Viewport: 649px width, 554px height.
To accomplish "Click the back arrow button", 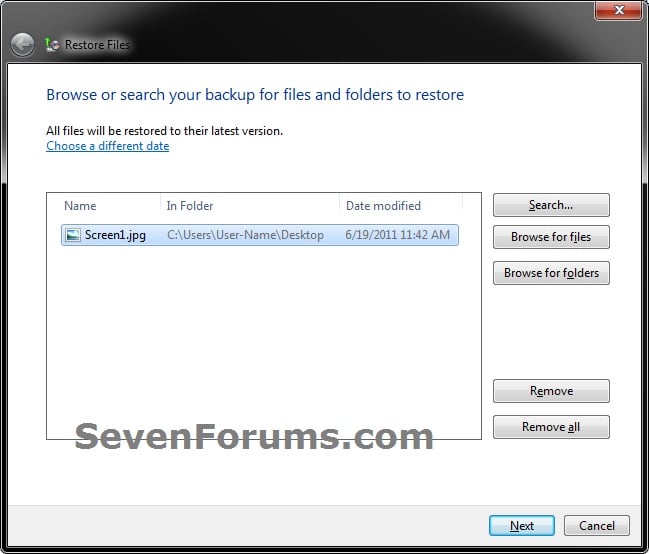I will [x=22, y=44].
